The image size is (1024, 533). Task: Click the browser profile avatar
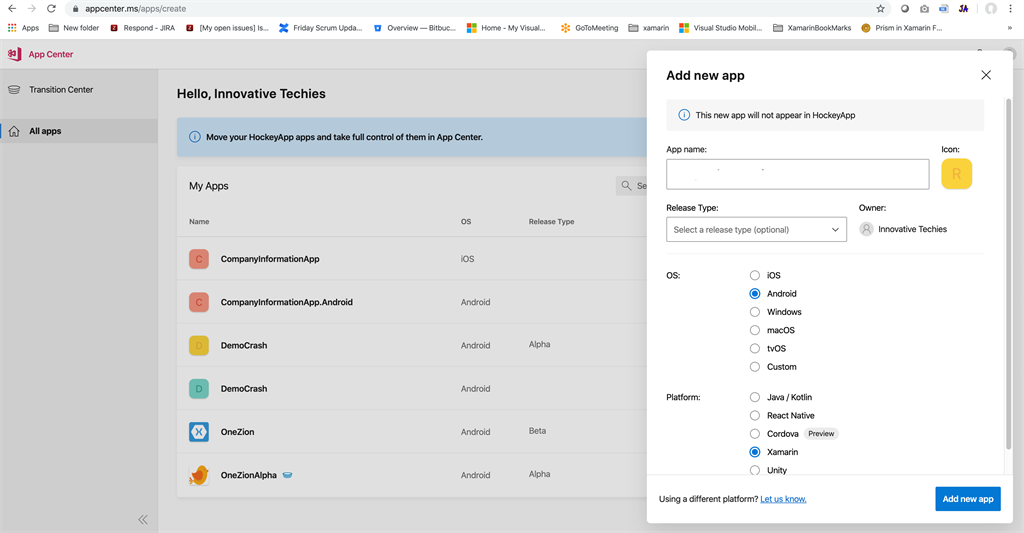[991, 8]
